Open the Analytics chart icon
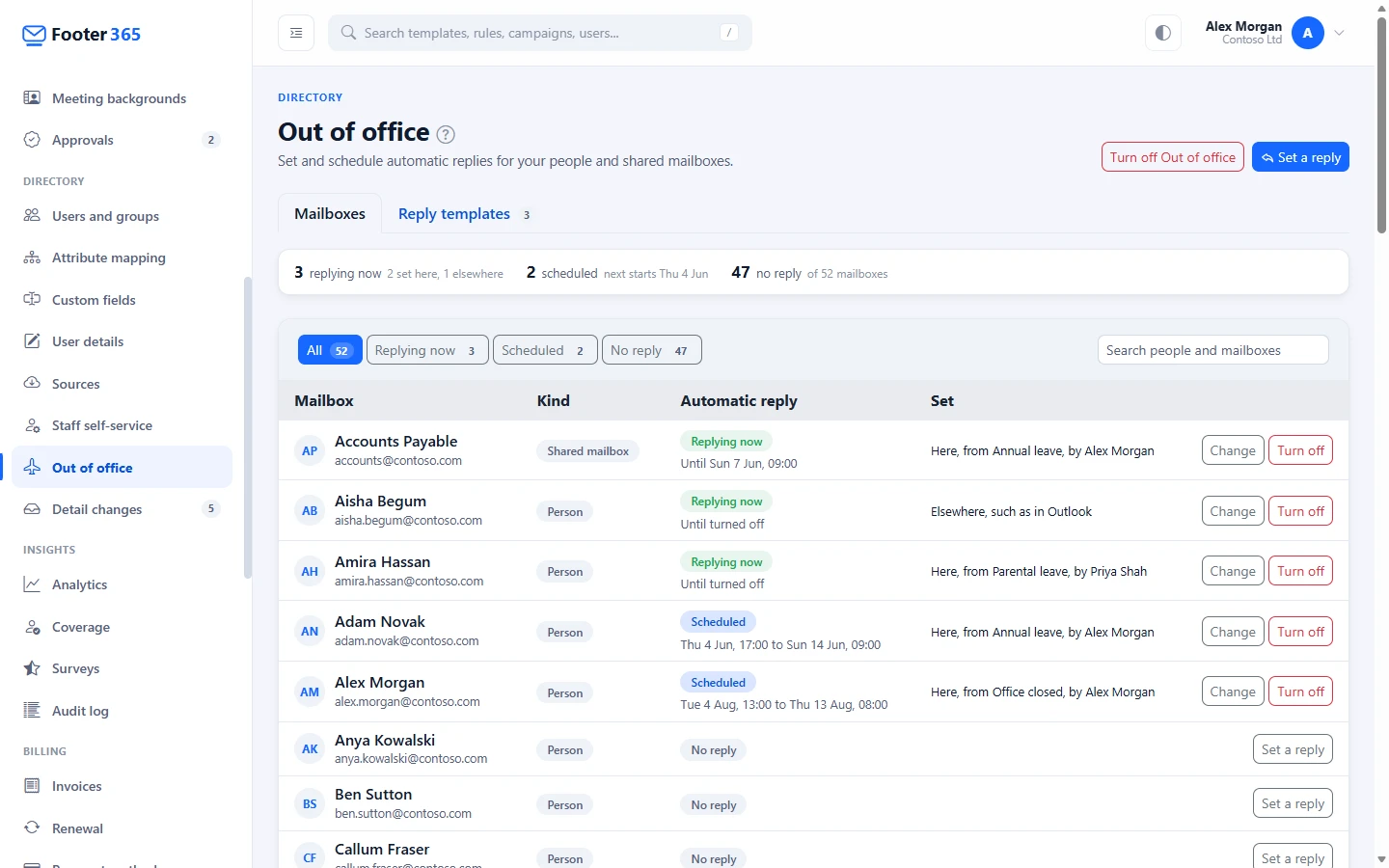The height and width of the screenshot is (868, 1389). [32, 584]
